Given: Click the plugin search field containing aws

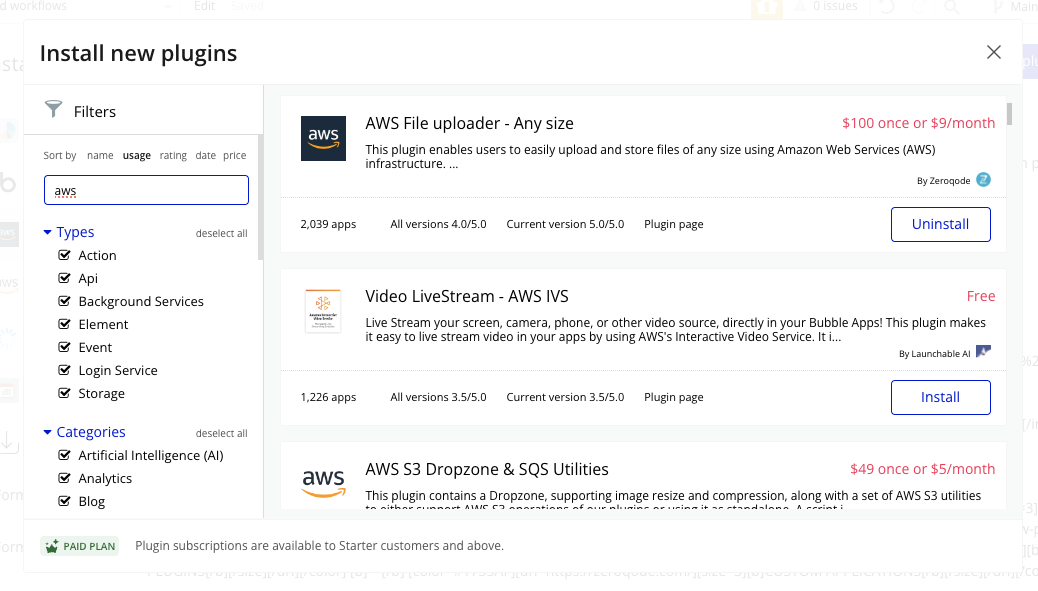Looking at the screenshot, I should click(146, 190).
